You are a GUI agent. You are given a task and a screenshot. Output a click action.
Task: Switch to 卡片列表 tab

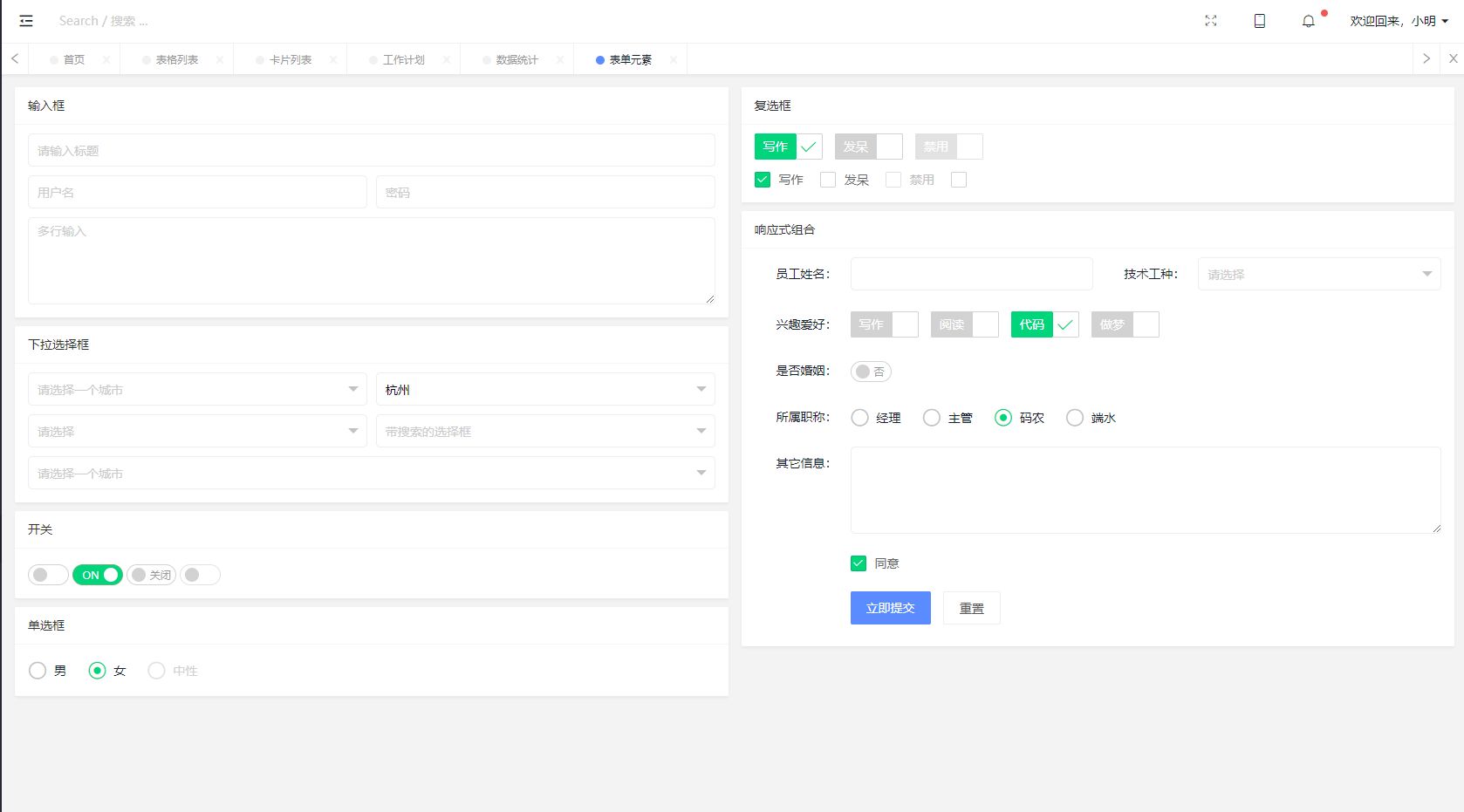pos(291,59)
